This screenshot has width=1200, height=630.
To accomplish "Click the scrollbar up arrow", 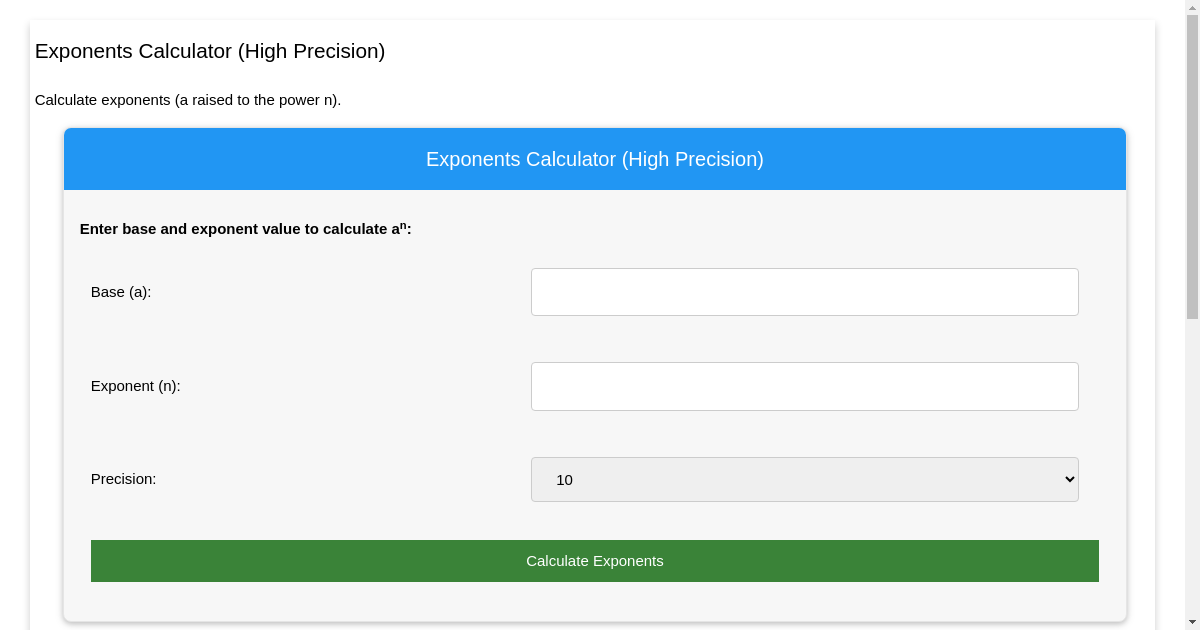I will pos(1191,7).
